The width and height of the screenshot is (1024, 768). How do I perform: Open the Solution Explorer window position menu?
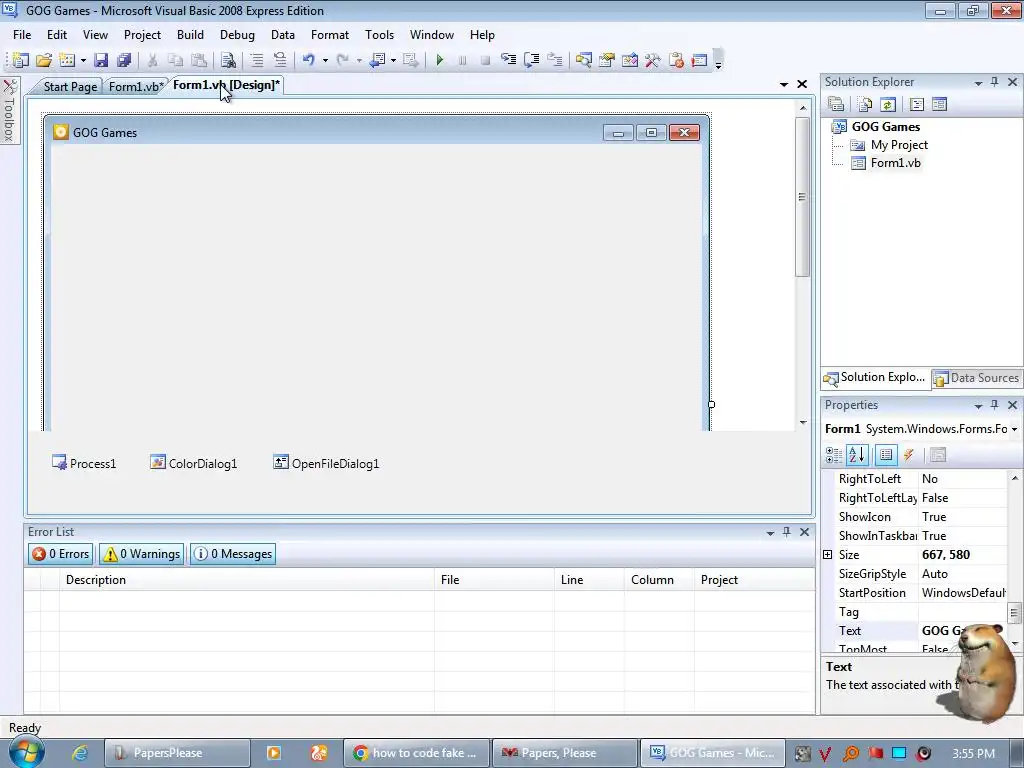click(978, 82)
